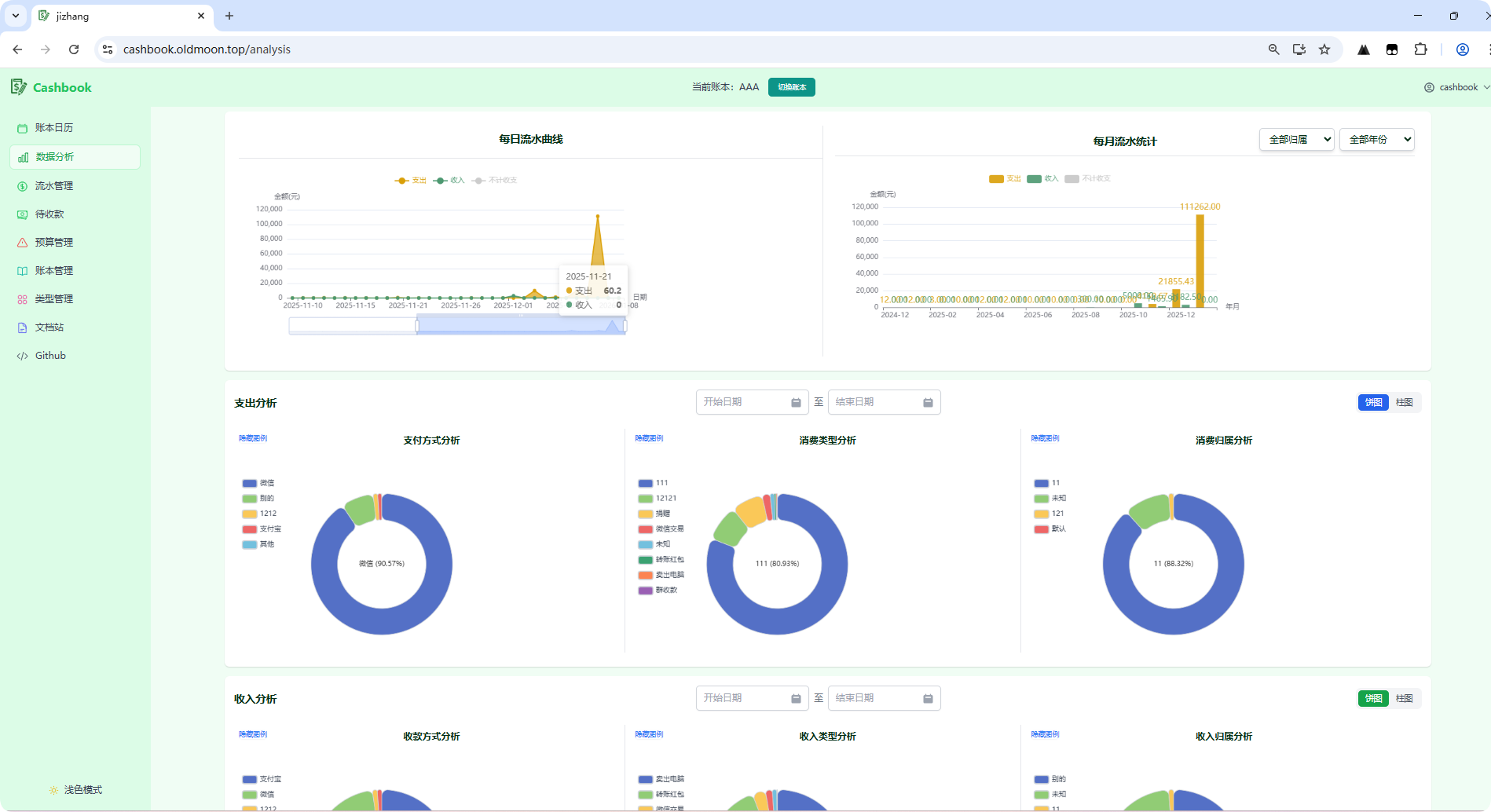Open the 账本日历 calendar page

click(x=53, y=128)
